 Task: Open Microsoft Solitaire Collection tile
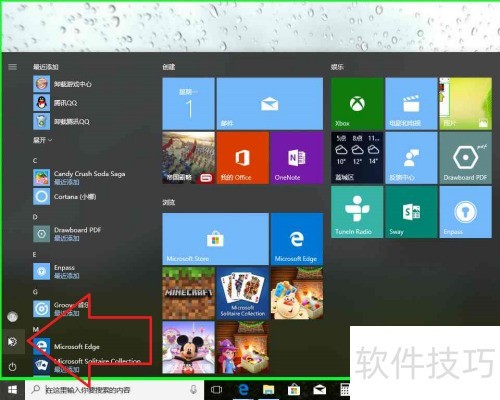243,293
